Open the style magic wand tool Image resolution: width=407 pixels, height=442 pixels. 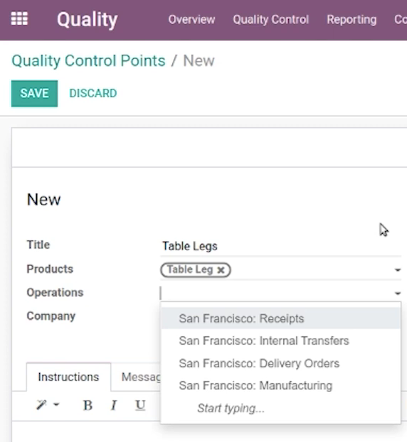coord(47,405)
